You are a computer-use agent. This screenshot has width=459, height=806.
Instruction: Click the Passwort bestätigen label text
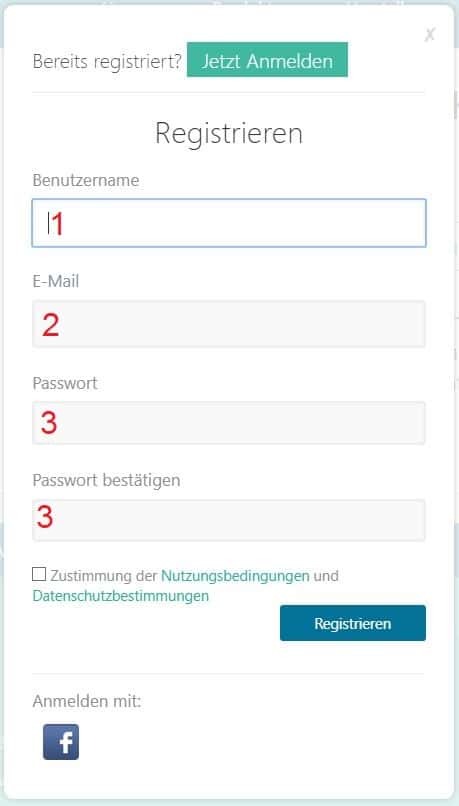tap(106, 480)
